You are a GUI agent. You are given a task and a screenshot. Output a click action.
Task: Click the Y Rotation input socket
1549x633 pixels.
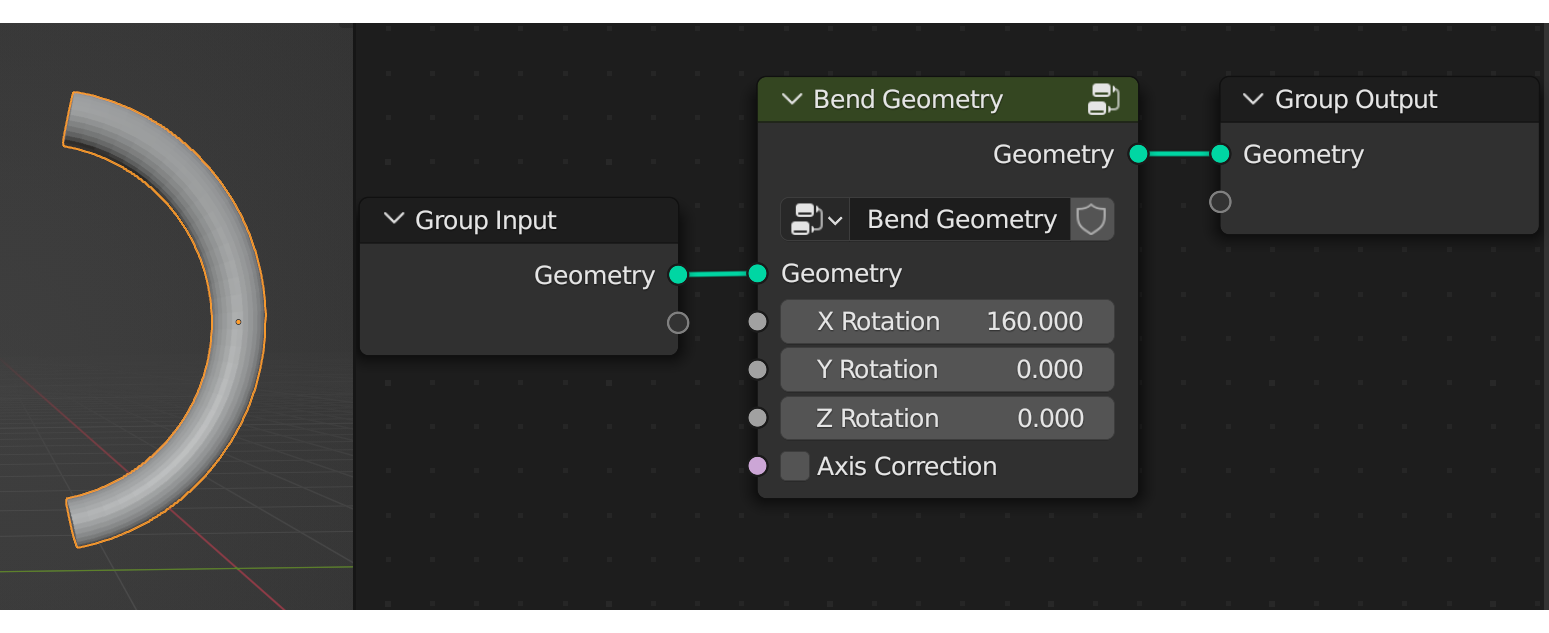click(x=757, y=369)
